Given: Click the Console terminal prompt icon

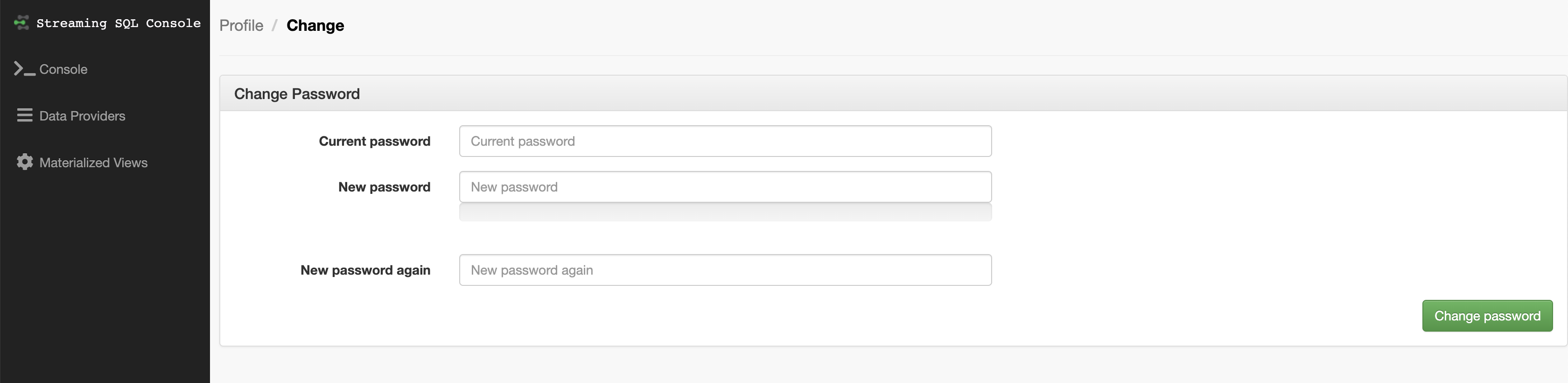Looking at the screenshot, I should [x=24, y=69].
